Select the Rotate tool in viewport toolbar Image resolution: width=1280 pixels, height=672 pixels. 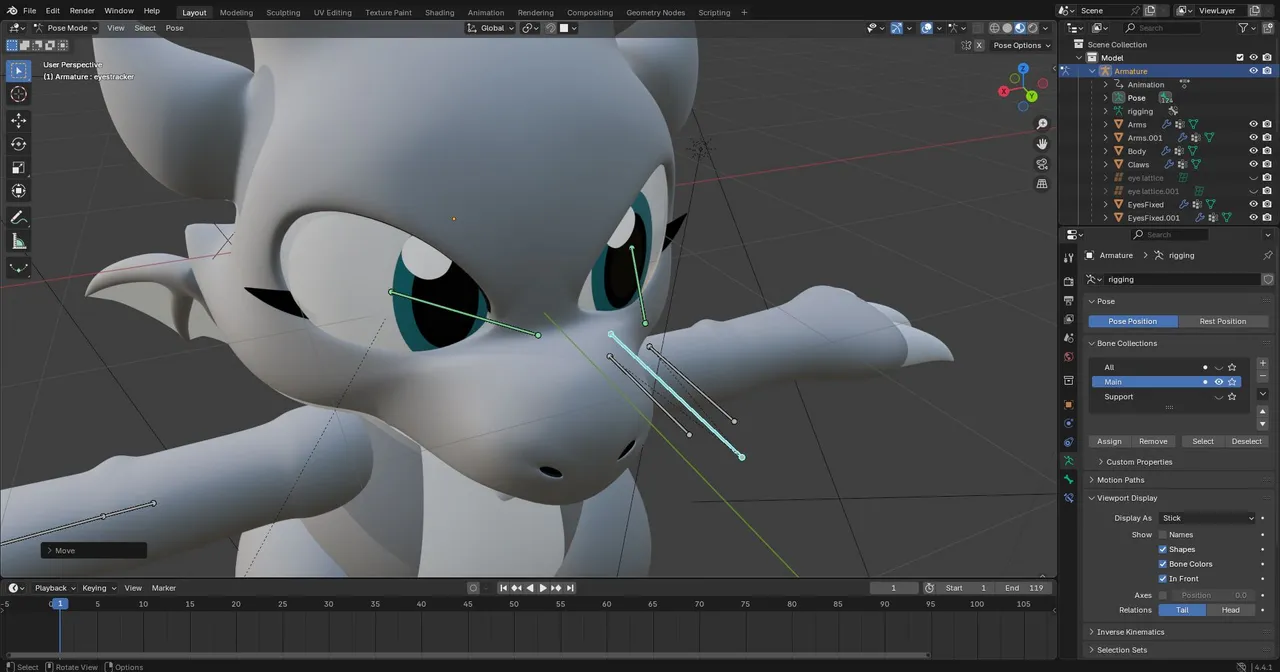[18, 144]
